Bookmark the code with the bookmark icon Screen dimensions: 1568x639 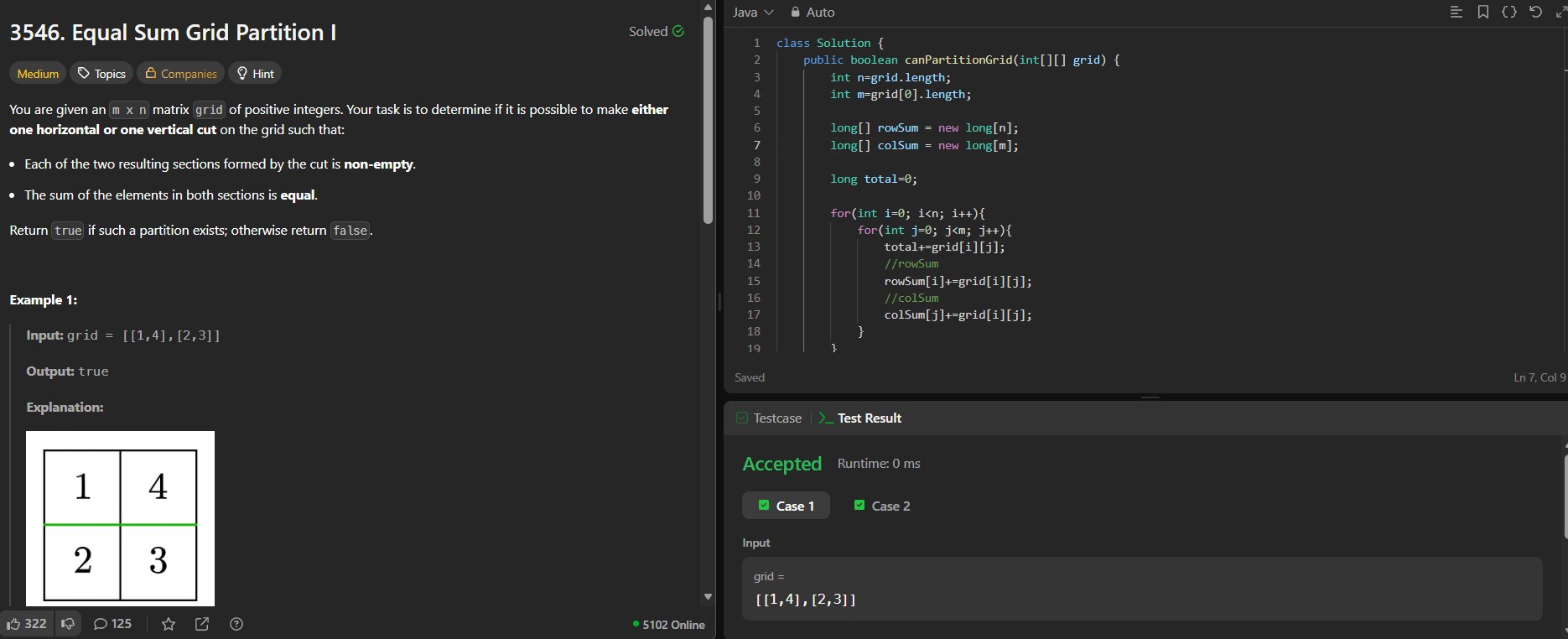point(1483,12)
